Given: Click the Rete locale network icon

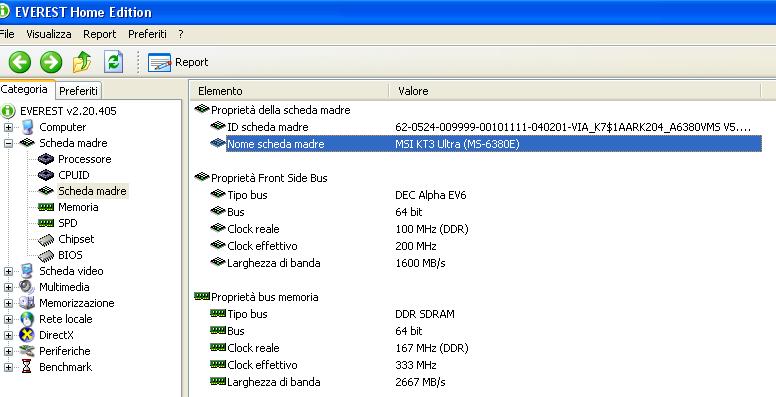Looking at the screenshot, I should pyautogui.click(x=27, y=319).
